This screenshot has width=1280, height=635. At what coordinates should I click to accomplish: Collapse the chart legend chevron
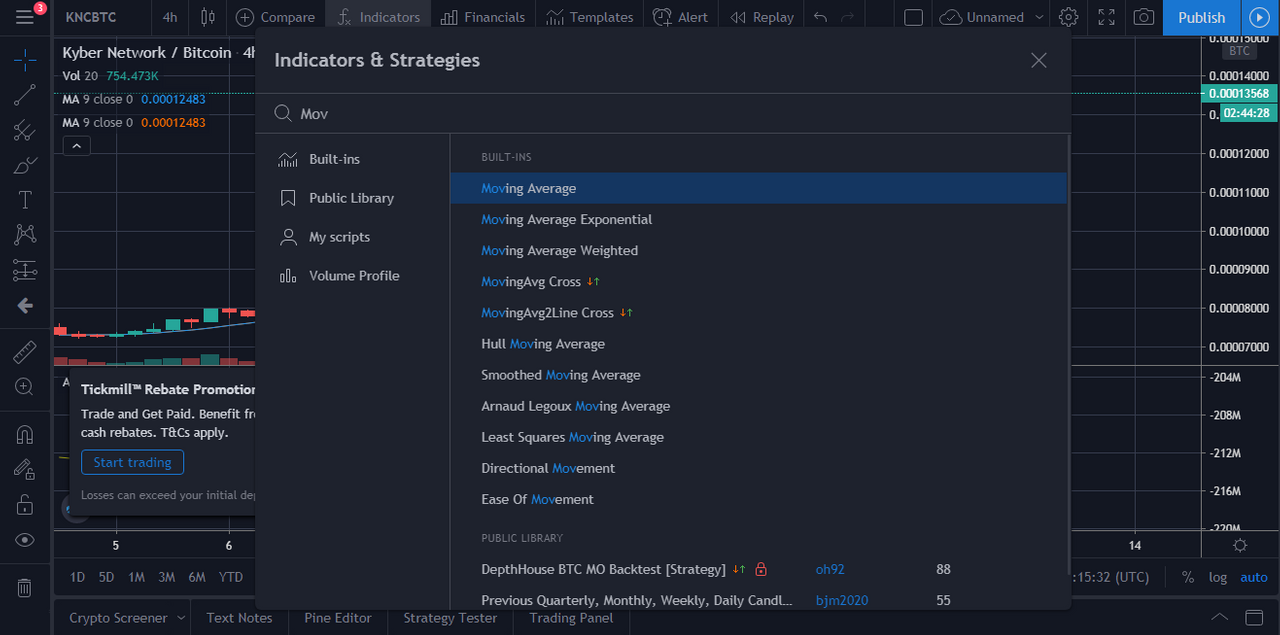(x=76, y=146)
